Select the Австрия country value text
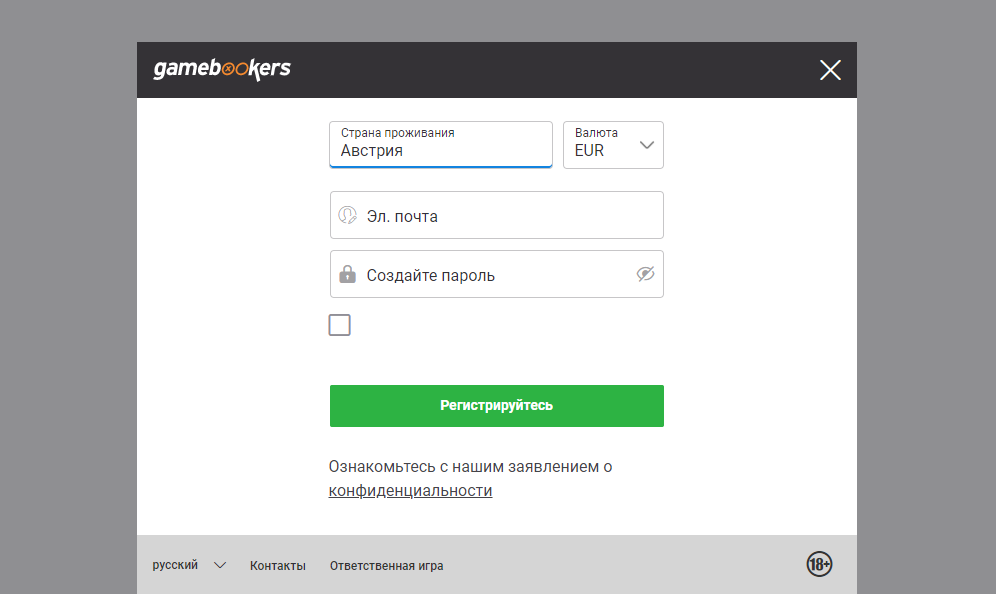This screenshot has width=996, height=594. pyautogui.click(x=372, y=151)
